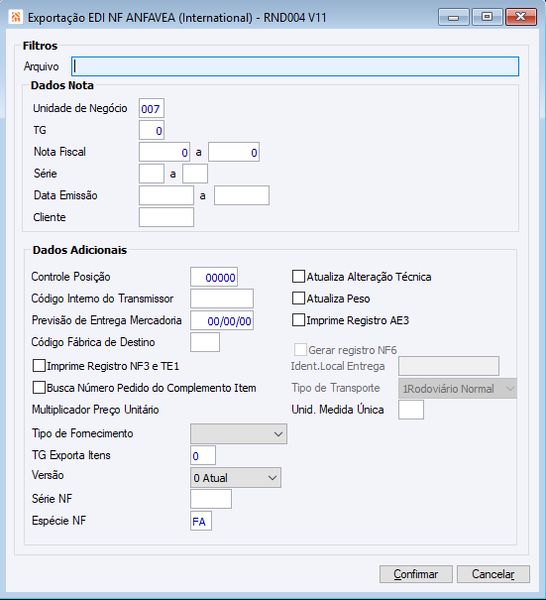Toggle the Atualiza Peso checkbox
The width and height of the screenshot is (546, 600).
click(x=298, y=298)
